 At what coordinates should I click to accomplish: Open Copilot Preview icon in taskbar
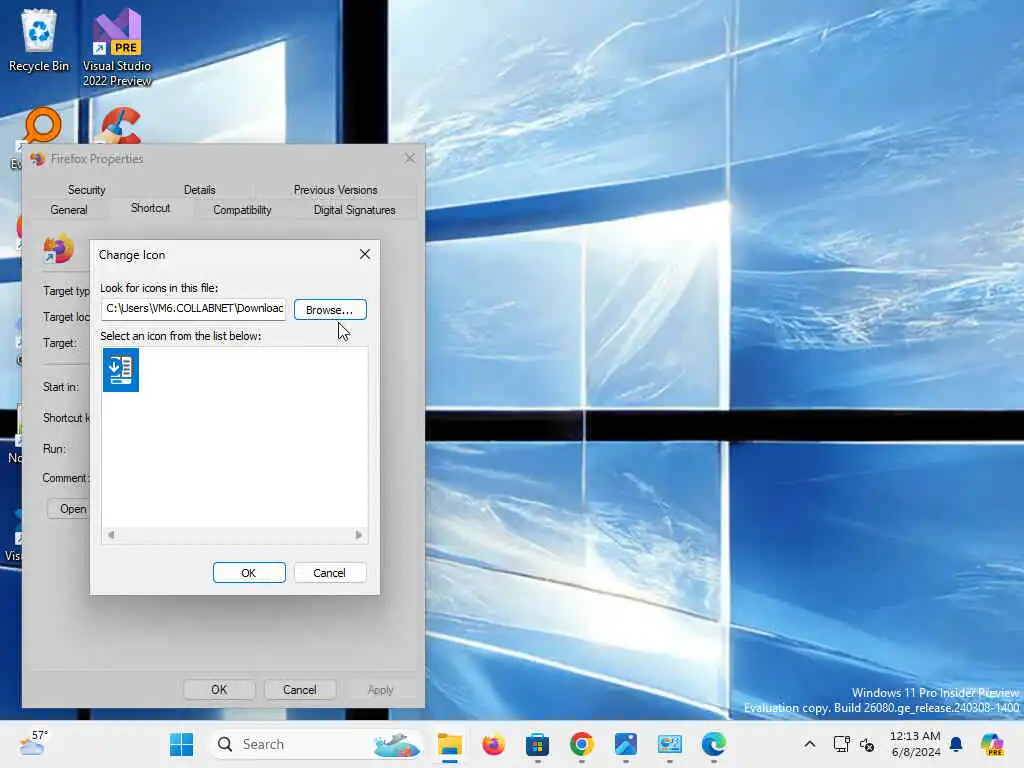tap(992, 744)
